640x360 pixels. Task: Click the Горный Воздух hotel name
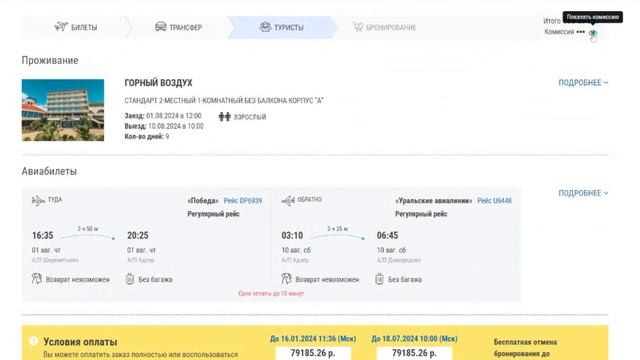tap(158, 83)
